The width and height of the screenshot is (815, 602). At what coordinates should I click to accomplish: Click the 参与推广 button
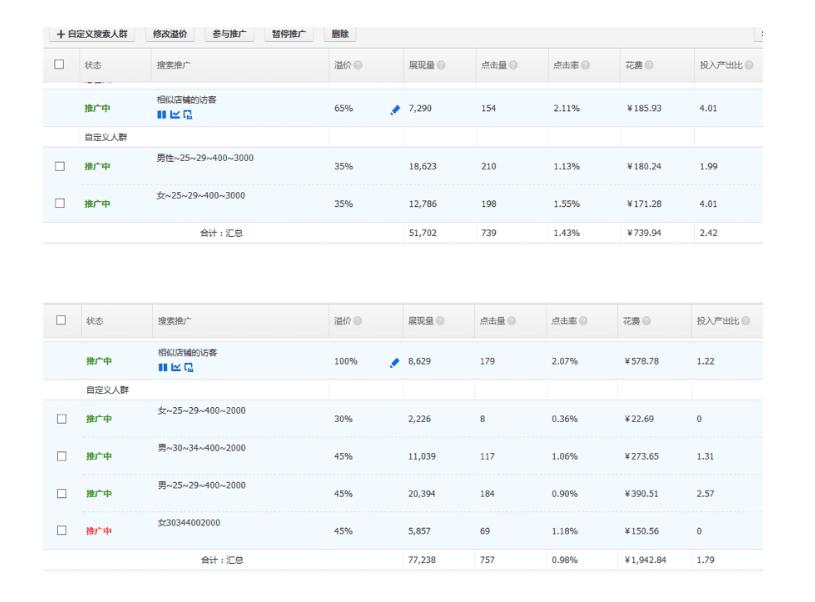(x=229, y=34)
